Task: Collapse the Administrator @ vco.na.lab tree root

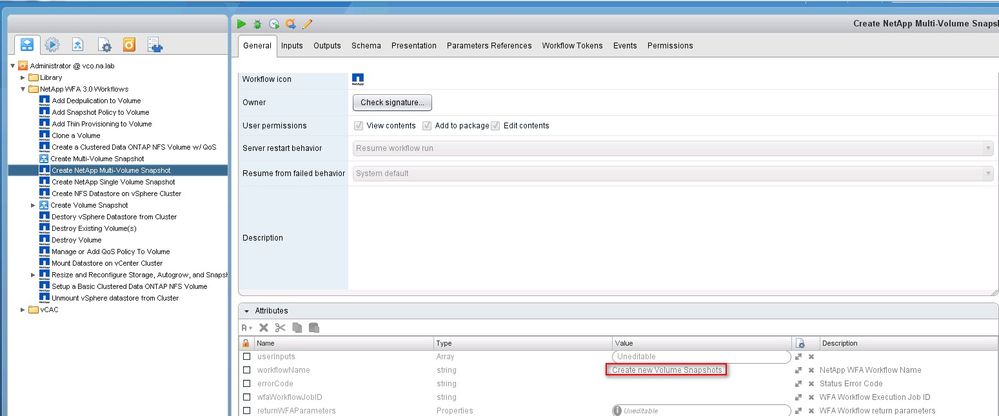Action: coord(12,66)
